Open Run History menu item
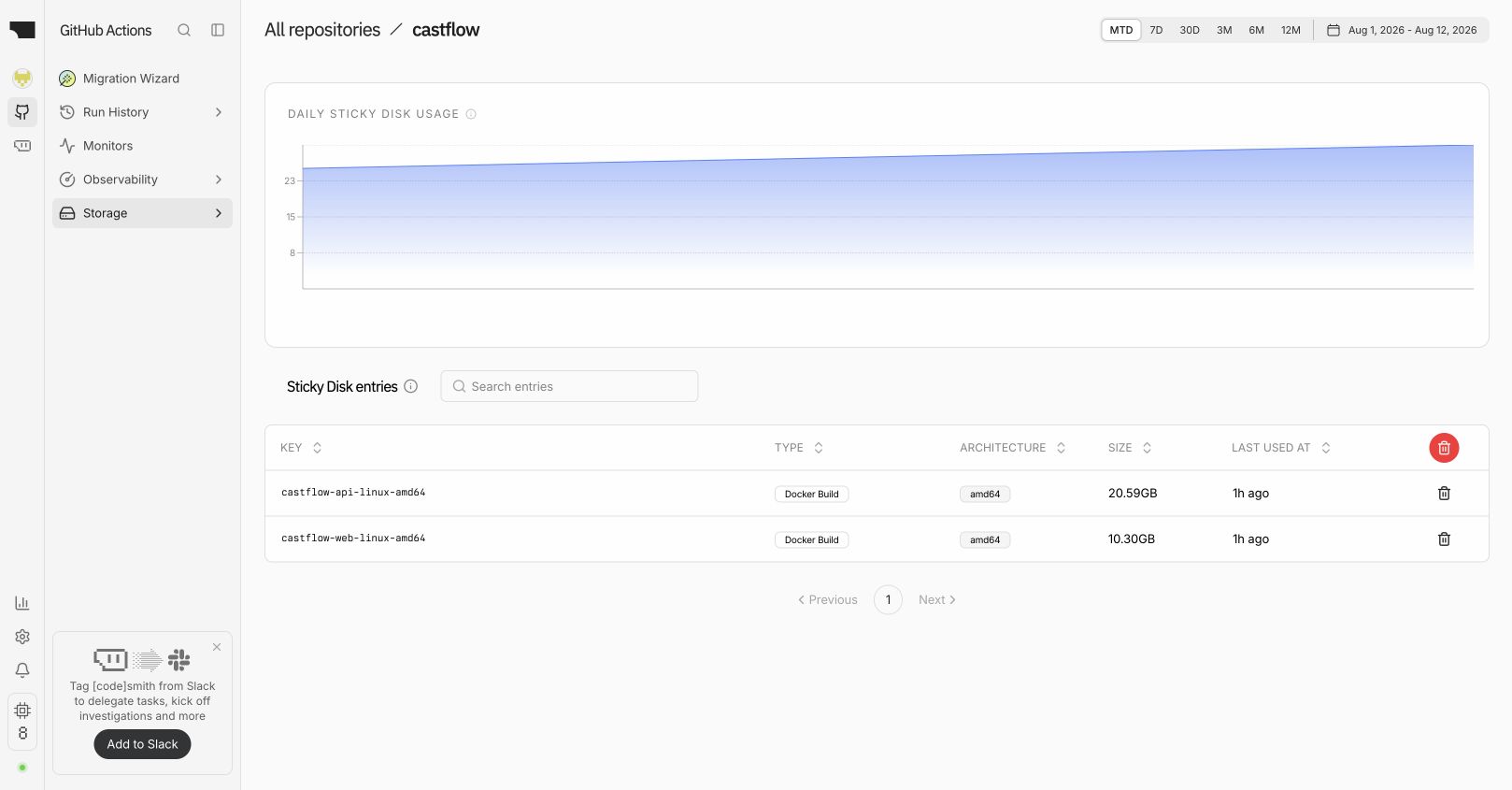This screenshot has width=1512, height=790. coord(142,112)
